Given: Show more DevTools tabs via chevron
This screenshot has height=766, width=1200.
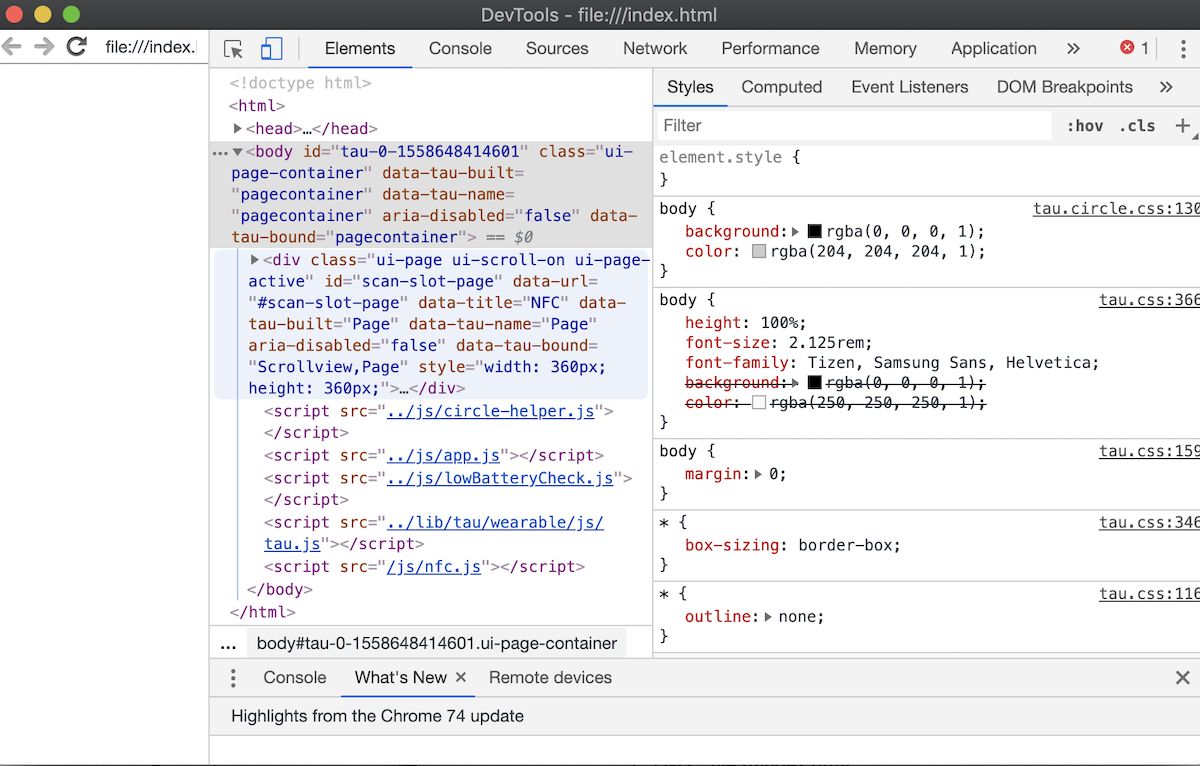Looking at the screenshot, I should (1073, 48).
